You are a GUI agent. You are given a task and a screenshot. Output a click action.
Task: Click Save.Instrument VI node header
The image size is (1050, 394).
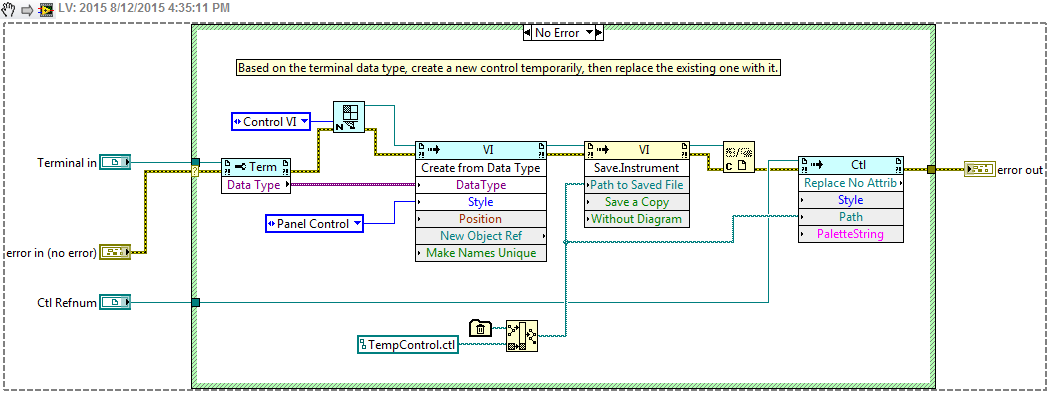point(637,150)
